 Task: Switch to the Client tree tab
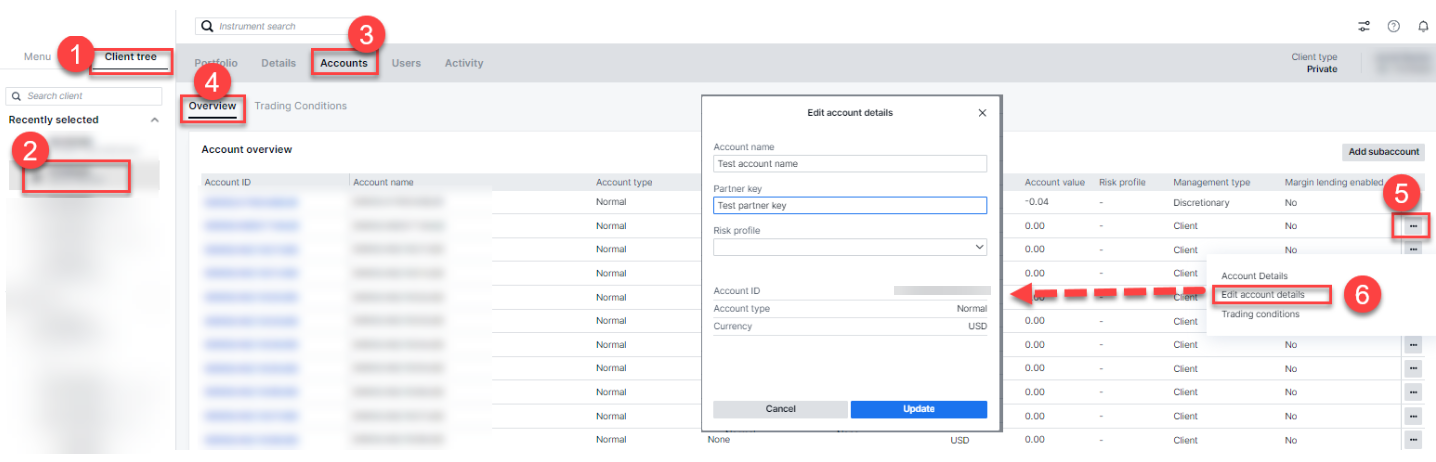tap(130, 58)
